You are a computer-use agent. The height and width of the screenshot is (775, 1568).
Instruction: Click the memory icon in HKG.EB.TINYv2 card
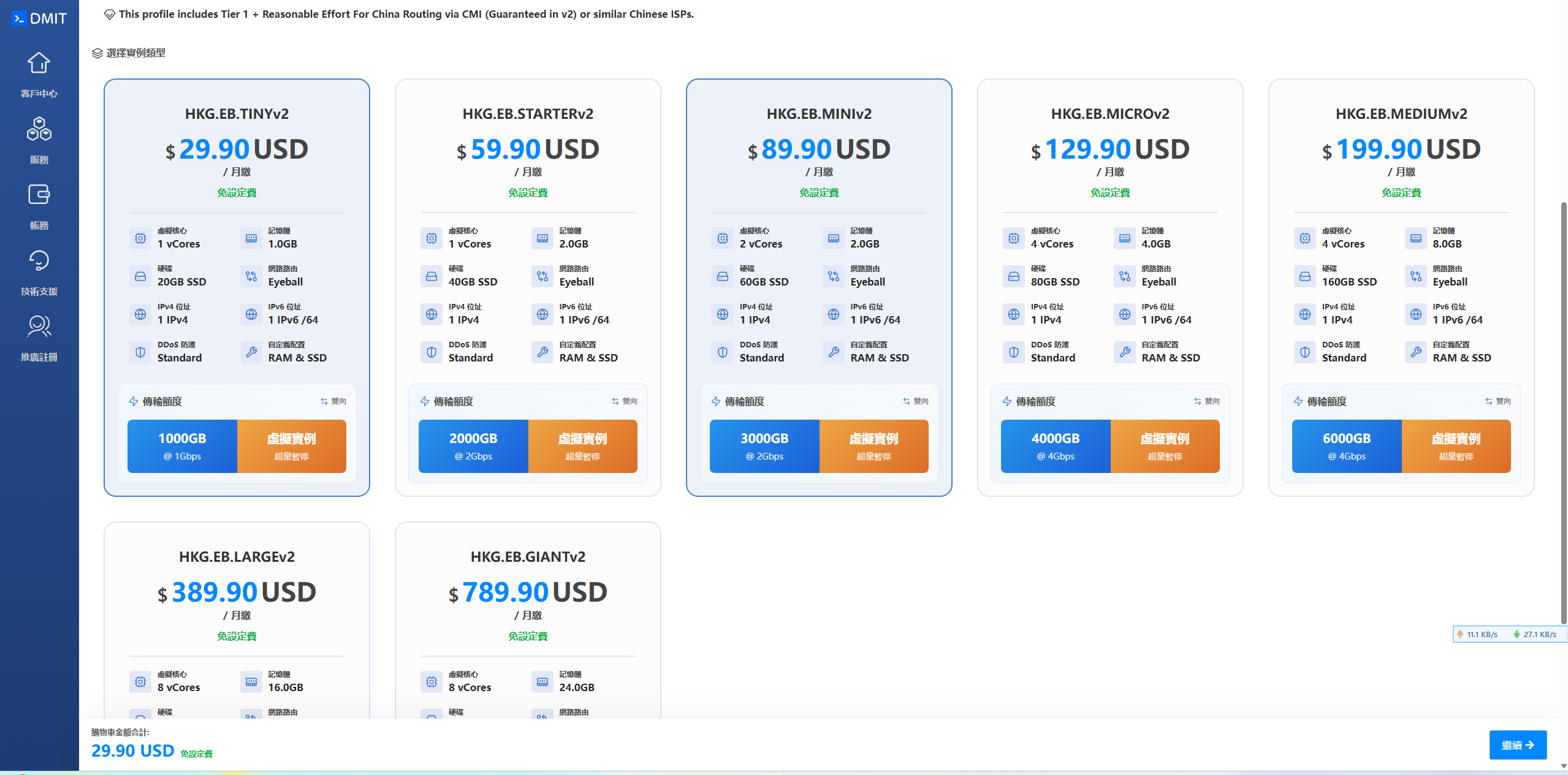point(251,238)
